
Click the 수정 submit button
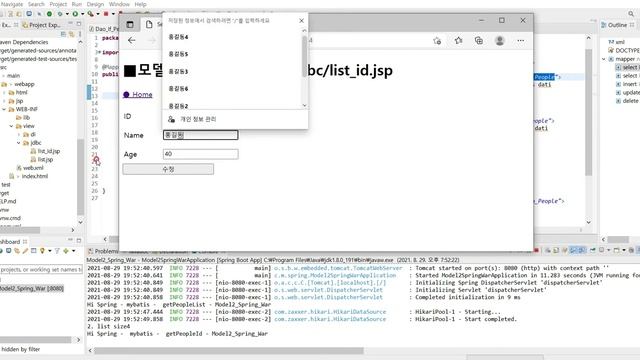click(168, 169)
